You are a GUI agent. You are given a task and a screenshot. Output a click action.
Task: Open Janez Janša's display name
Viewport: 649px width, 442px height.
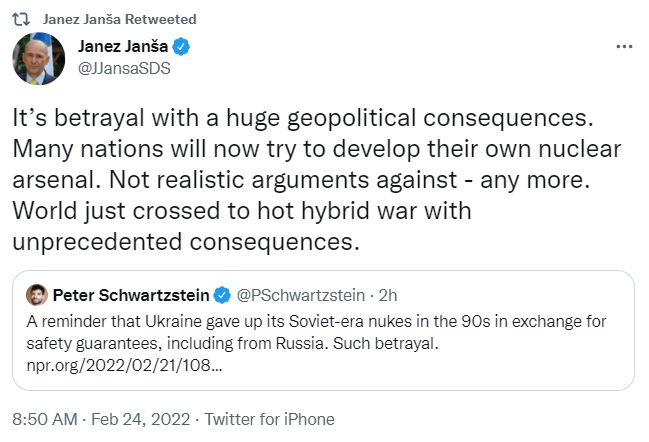point(119,46)
